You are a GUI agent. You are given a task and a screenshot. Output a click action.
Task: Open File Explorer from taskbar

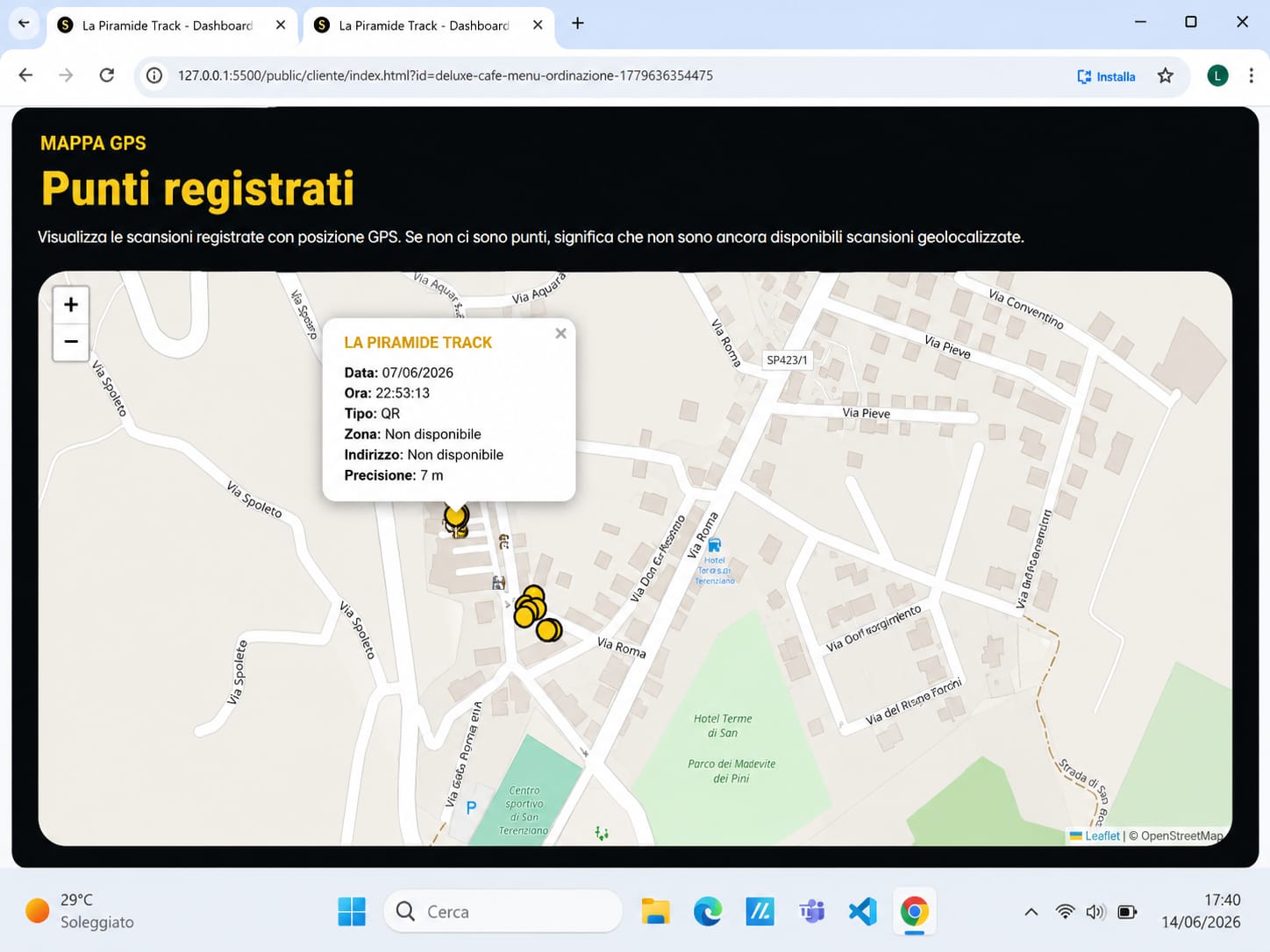(655, 912)
